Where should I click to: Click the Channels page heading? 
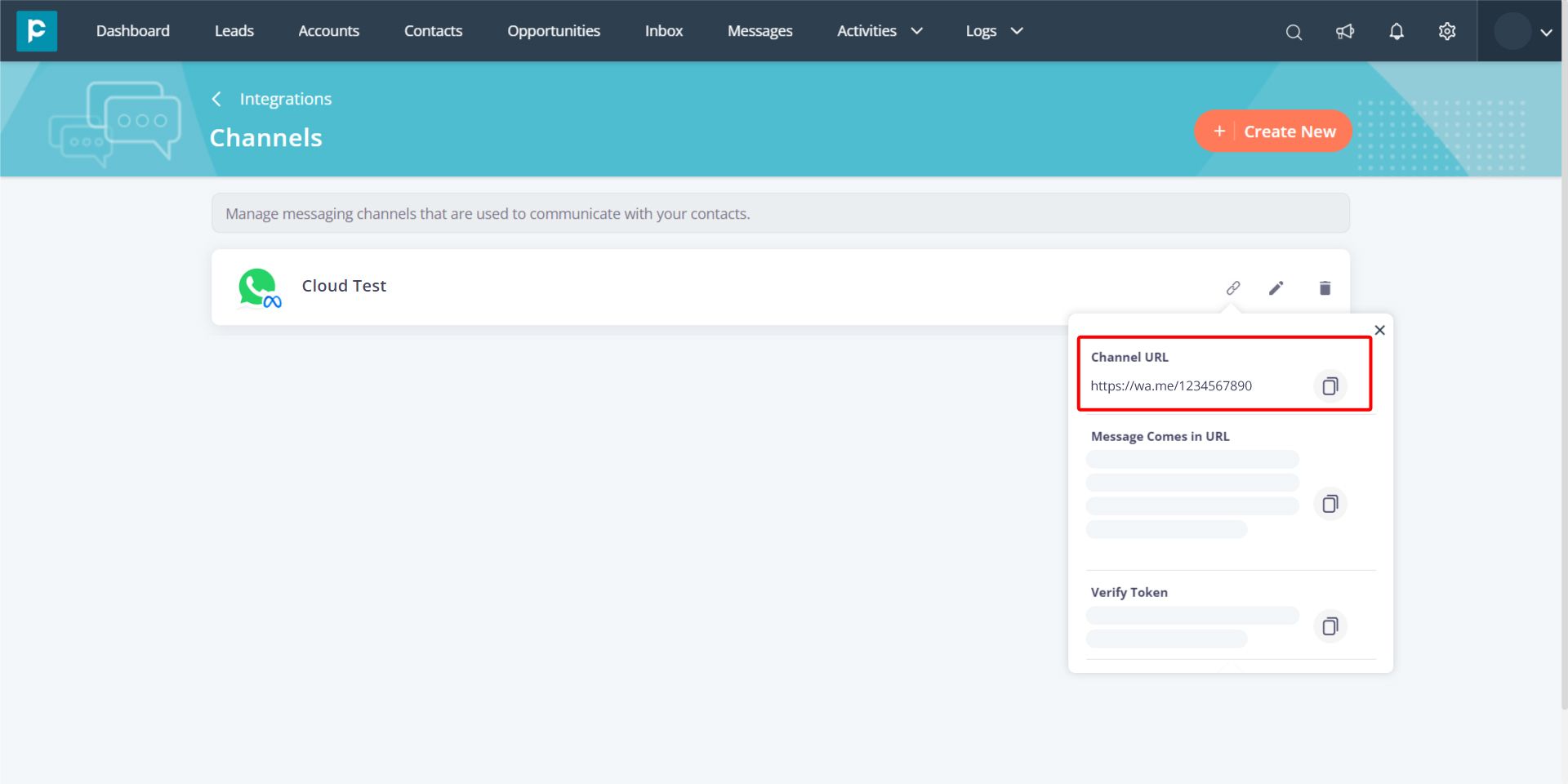coord(266,137)
